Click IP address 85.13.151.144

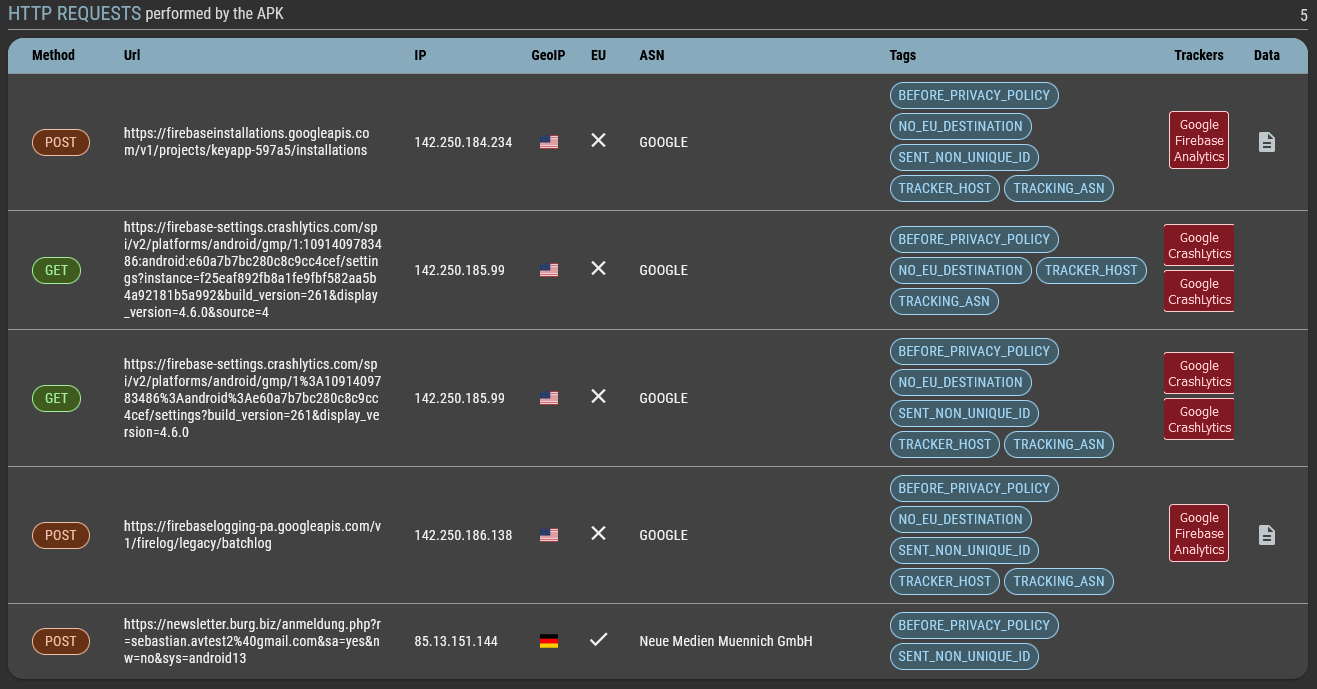456,641
